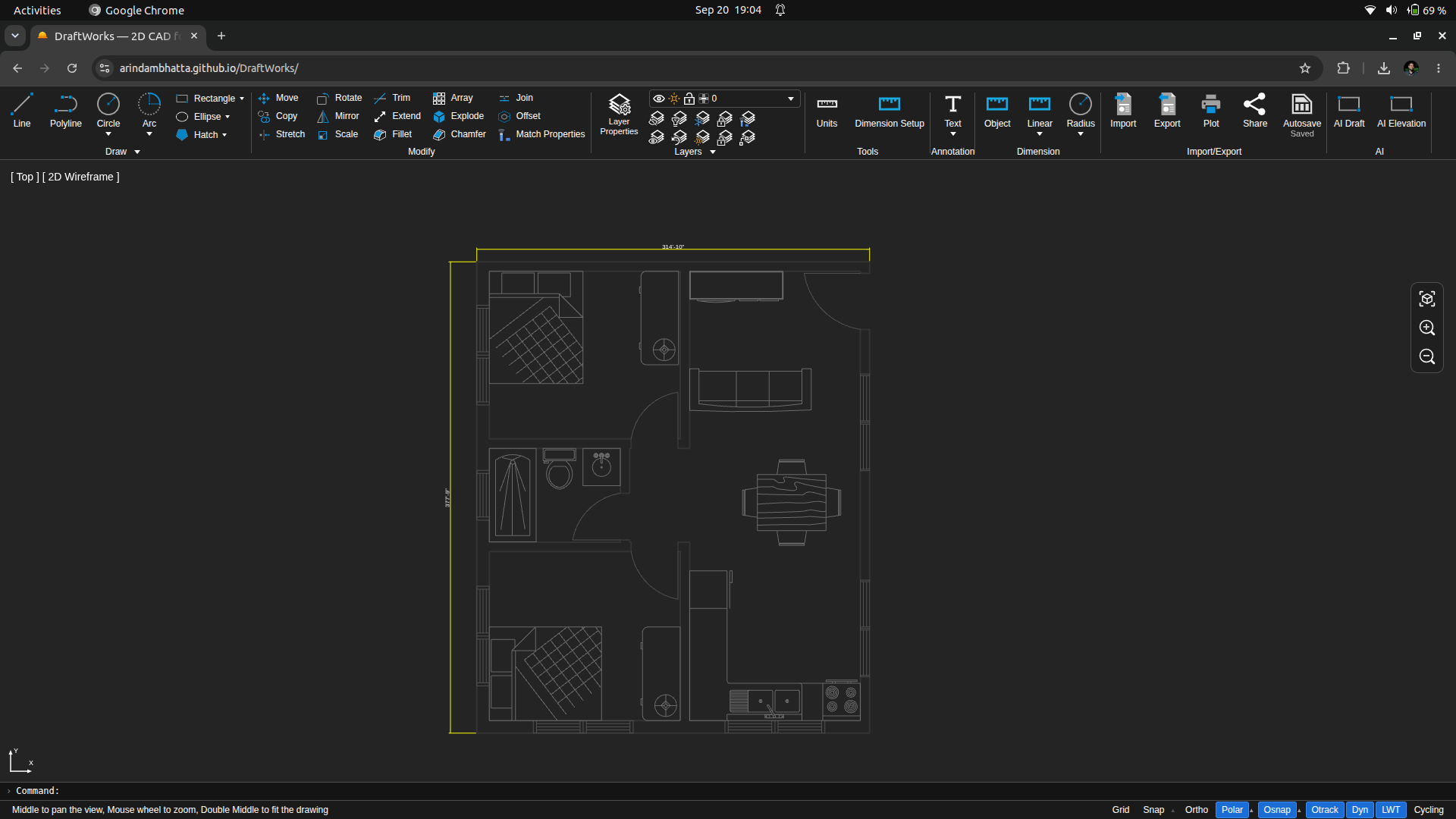Toggle Cycling selection mode
This screenshot has width=1456, height=819.
click(x=1429, y=810)
